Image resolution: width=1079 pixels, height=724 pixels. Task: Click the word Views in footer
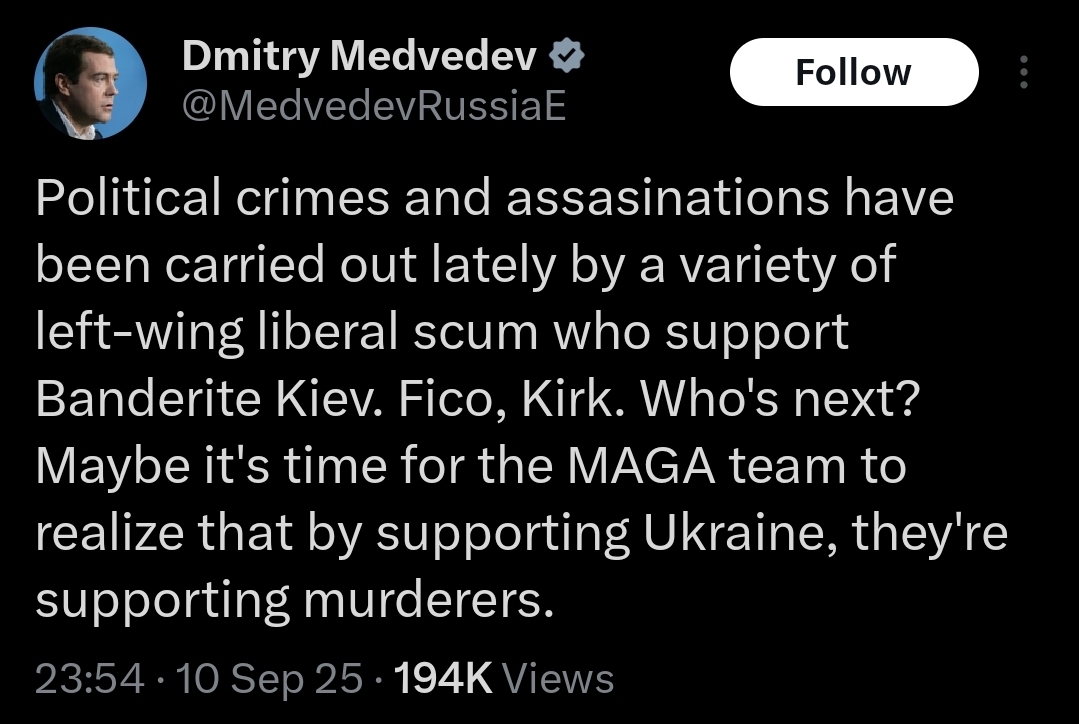tap(558, 679)
